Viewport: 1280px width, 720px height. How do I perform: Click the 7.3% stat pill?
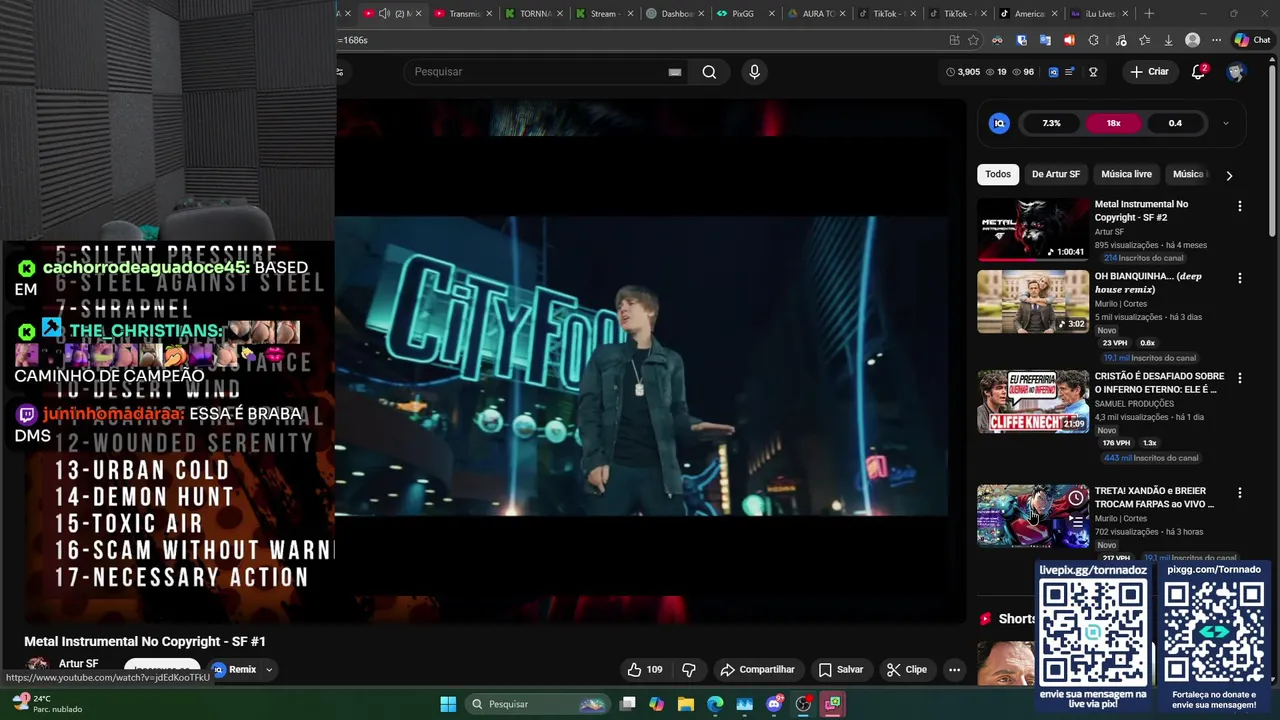pos(1051,123)
